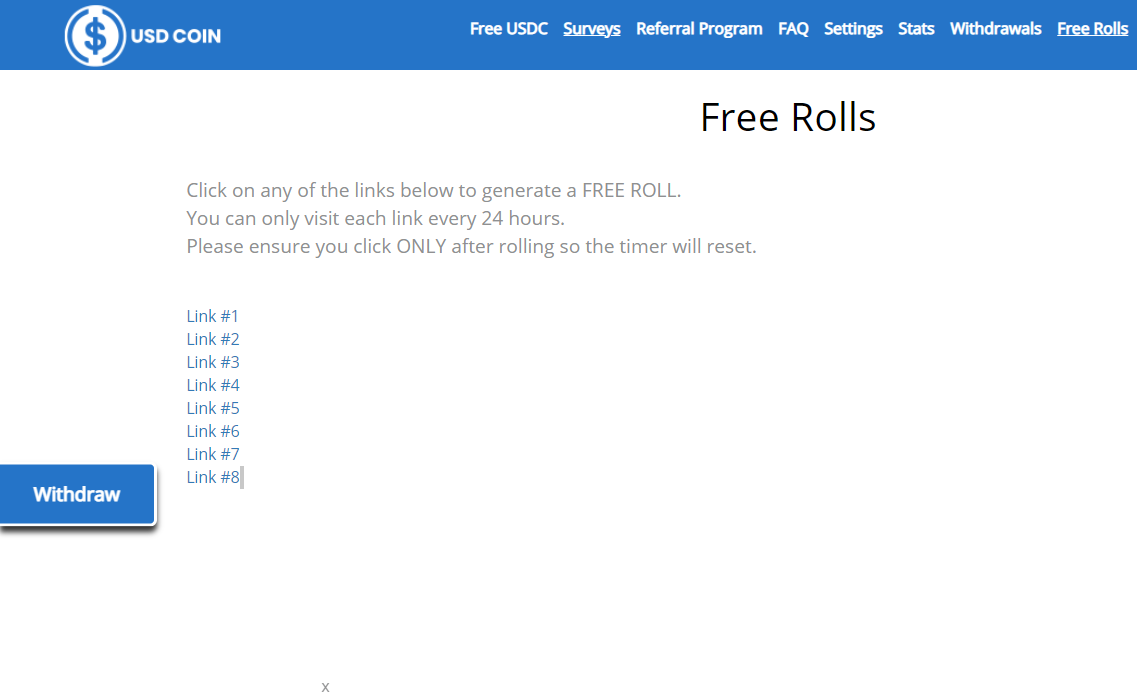Click the USD COIN brand text
This screenshot has height=694, width=1137.
pos(175,36)
